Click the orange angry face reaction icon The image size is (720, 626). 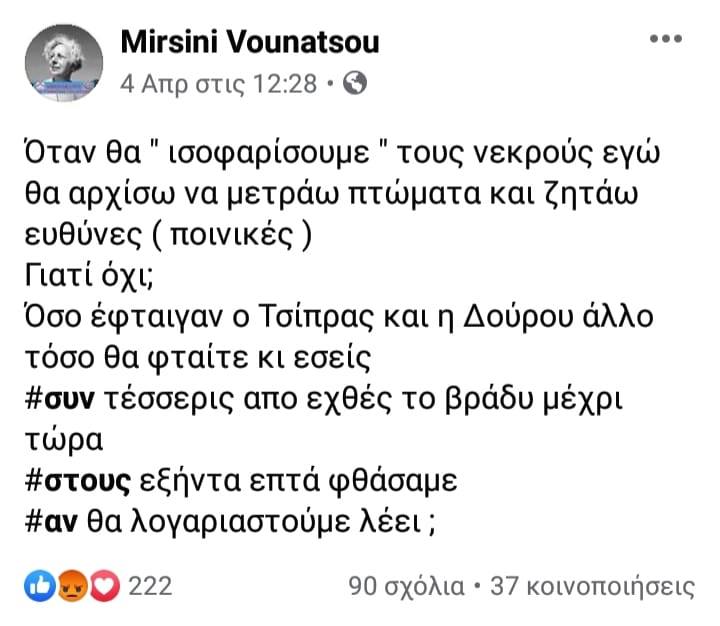coord(72,586)
